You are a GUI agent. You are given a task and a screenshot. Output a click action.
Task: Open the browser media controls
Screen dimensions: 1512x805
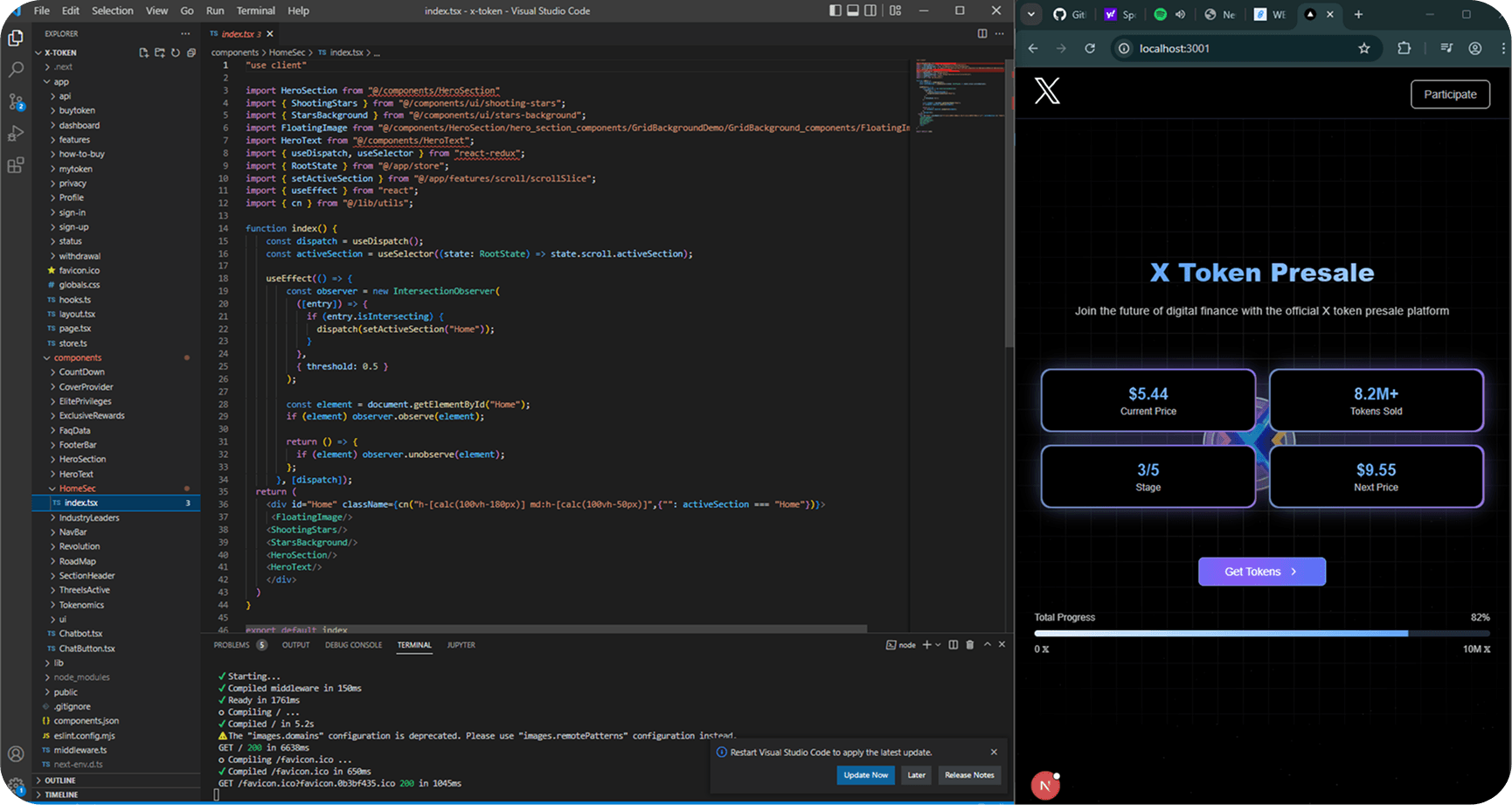click(x=1446, y=48)
